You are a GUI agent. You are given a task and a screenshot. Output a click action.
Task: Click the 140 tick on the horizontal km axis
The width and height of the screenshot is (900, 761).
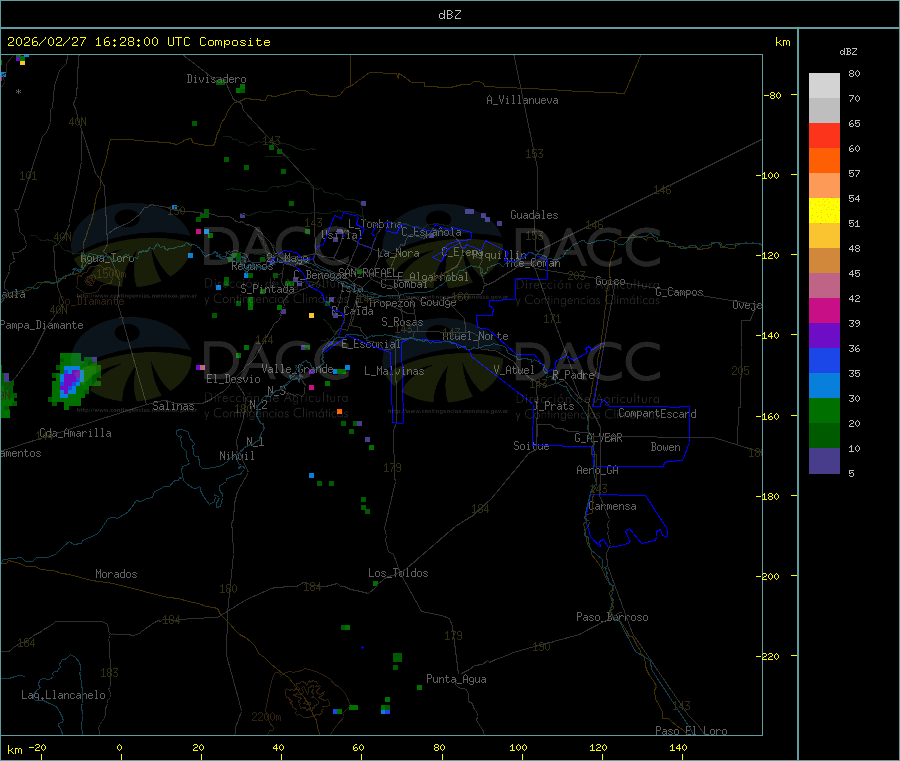point(678,747)
